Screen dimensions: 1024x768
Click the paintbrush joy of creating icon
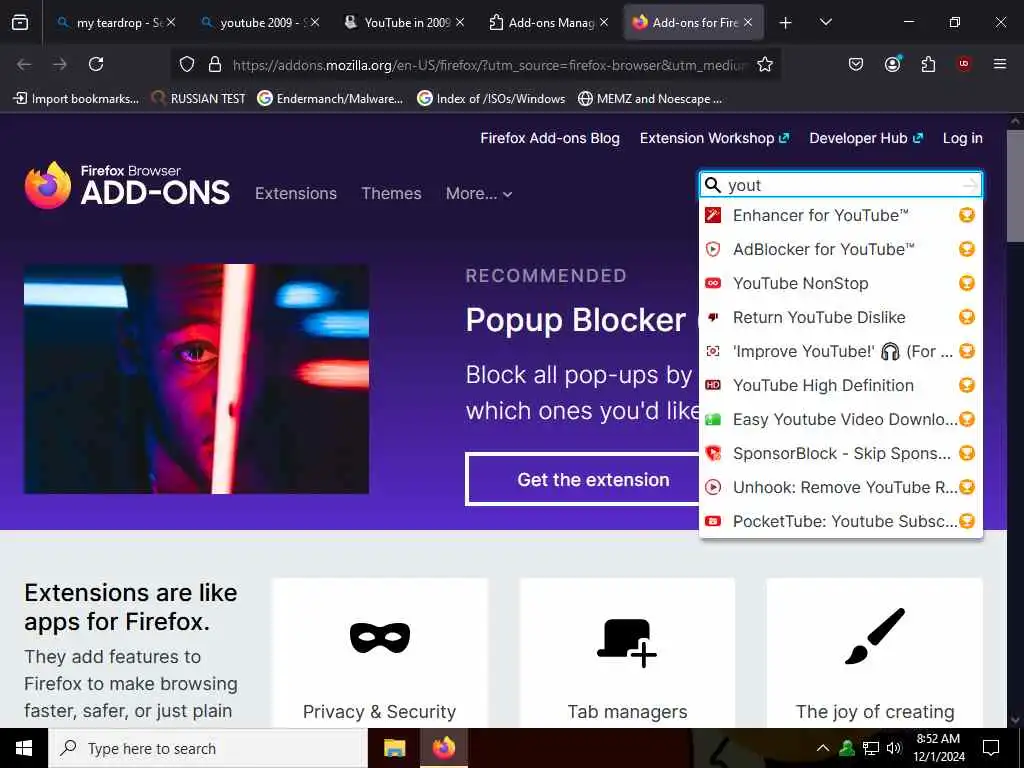click(875, 636)
